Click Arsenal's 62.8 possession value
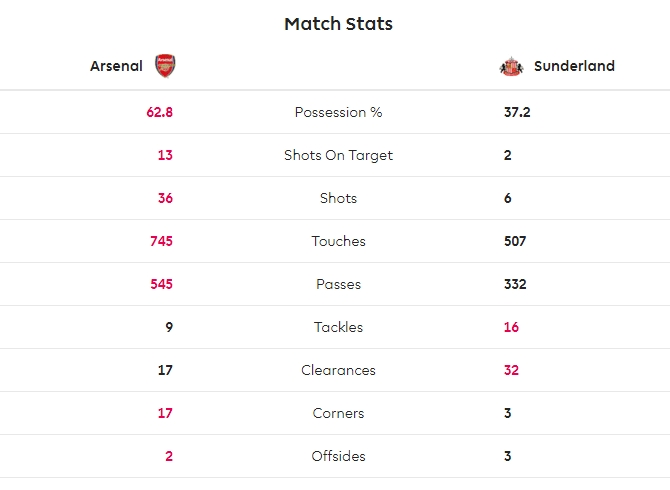The width and height of the screenshot is (670, 490). [160, 112]
